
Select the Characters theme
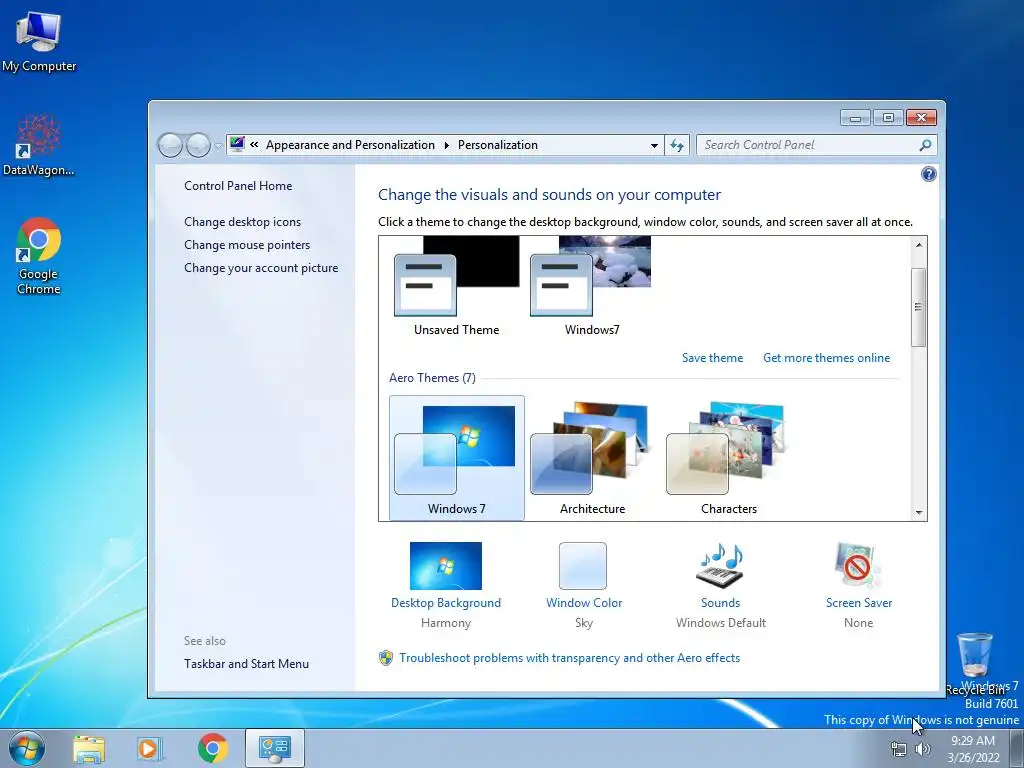point(728,458)
